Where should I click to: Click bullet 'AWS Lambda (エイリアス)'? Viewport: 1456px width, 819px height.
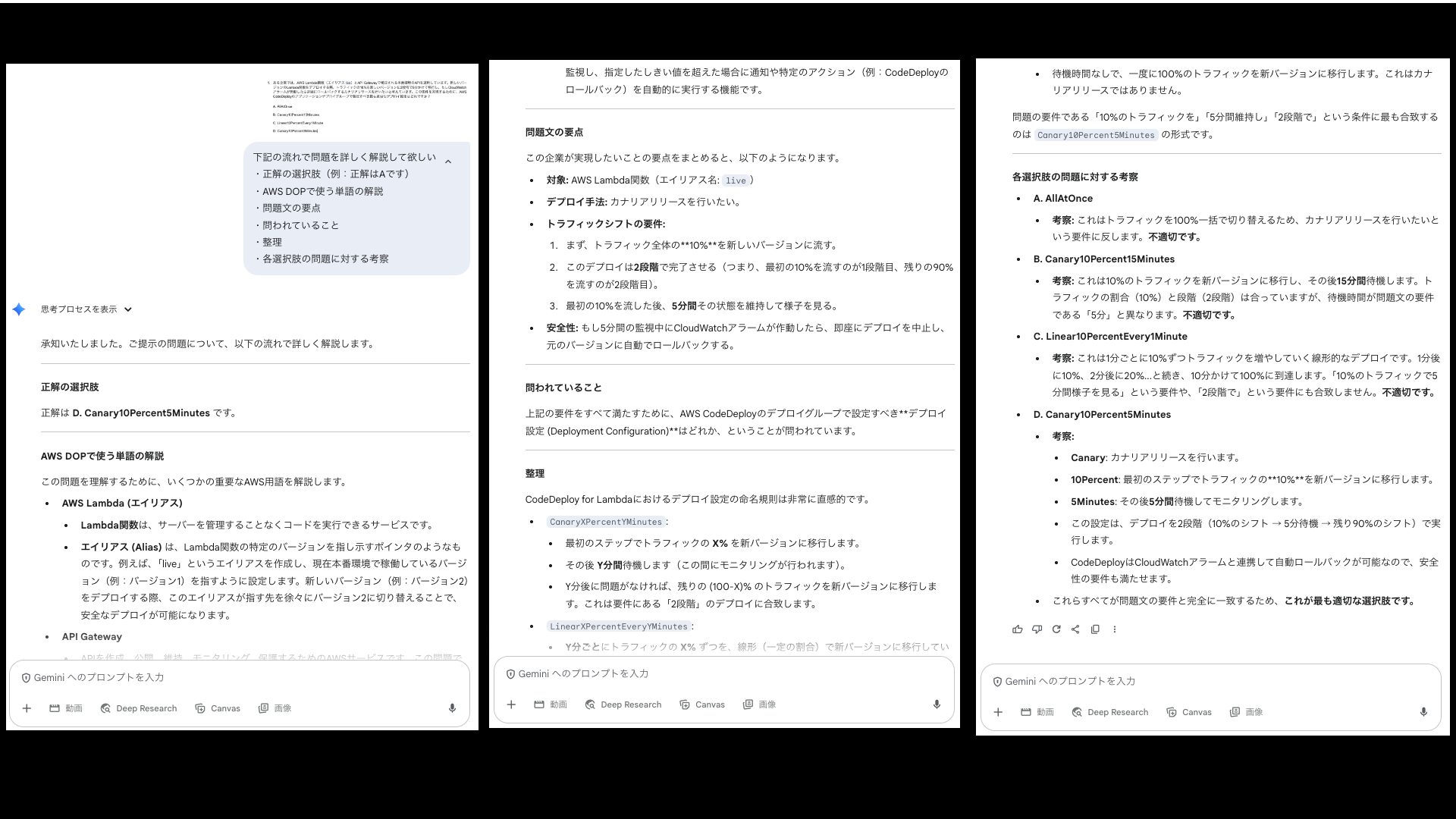coord(122,504)
